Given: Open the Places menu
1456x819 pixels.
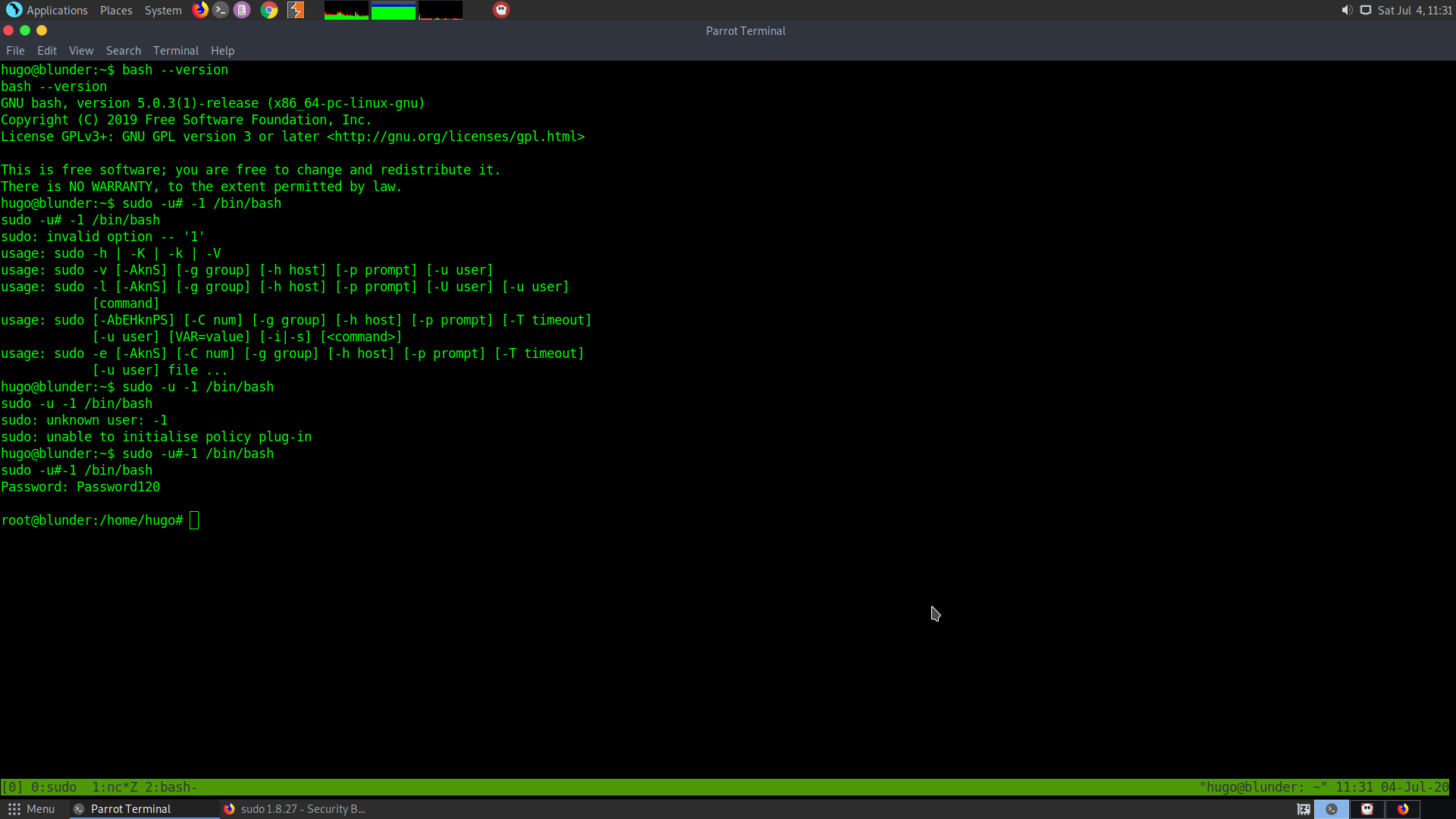Looking at the screenshot, I should [116, 10].
